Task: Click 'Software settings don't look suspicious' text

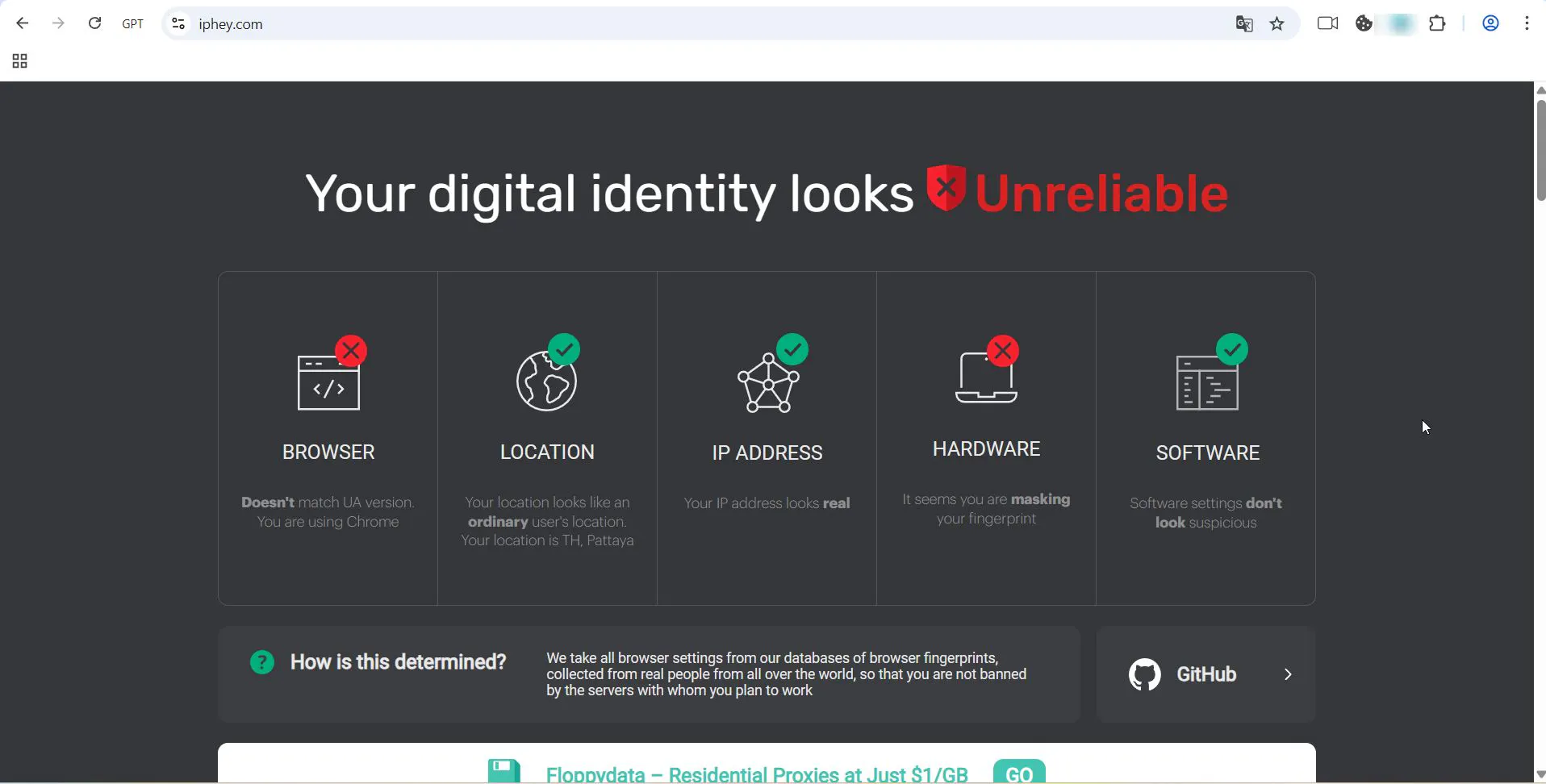Action: 1206,513
